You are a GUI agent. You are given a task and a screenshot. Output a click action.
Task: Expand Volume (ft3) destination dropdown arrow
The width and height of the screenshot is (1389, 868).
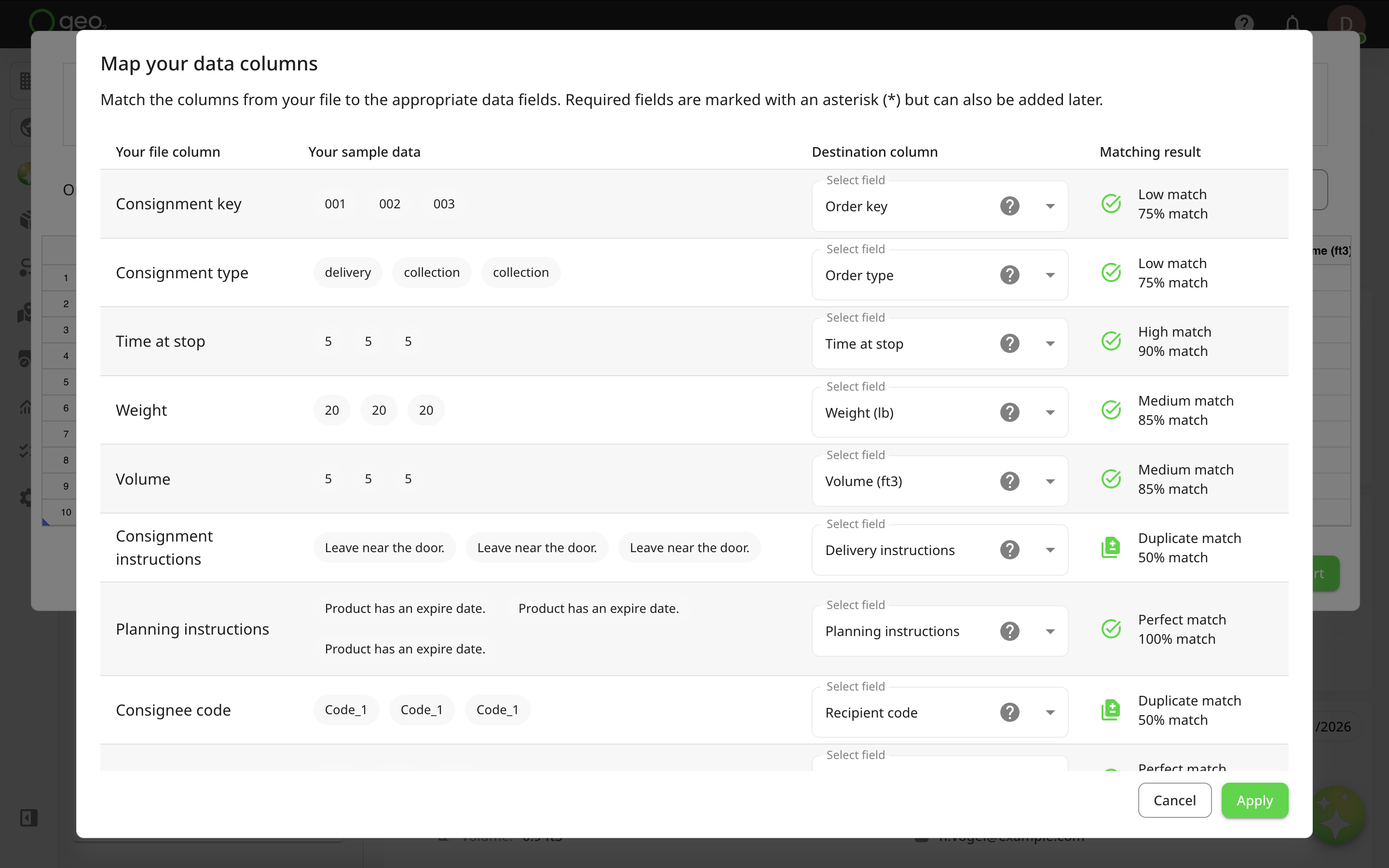1050,481
